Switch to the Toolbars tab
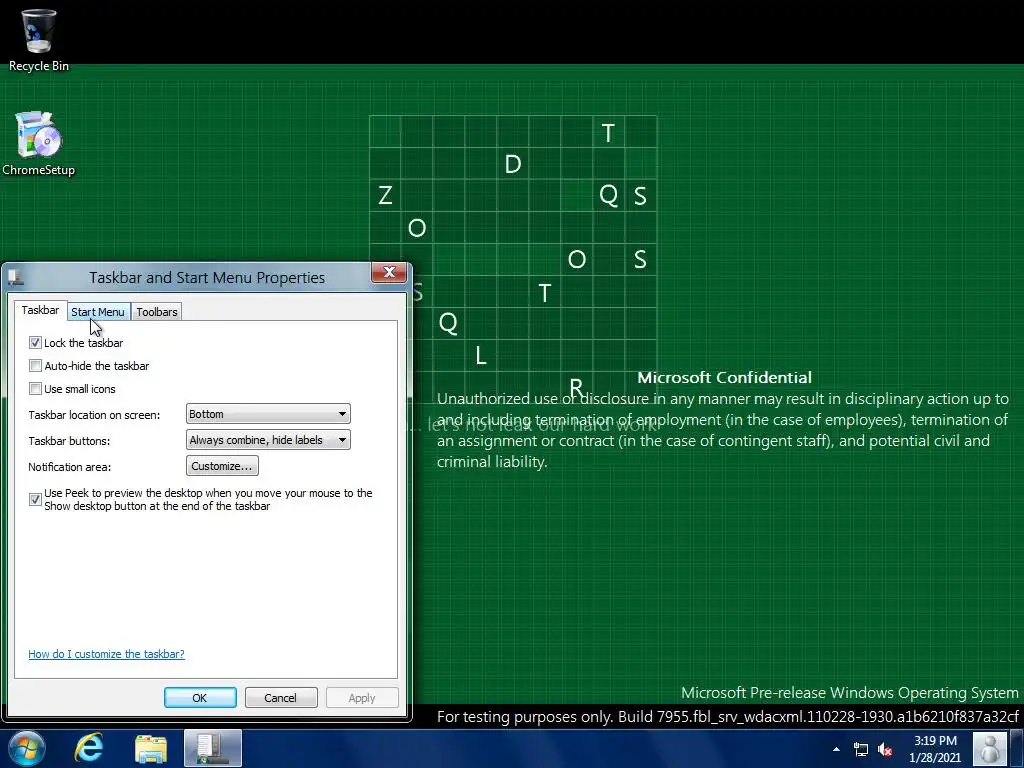The height and width of the screenshot is (768, 1024). tap(157, 312)
